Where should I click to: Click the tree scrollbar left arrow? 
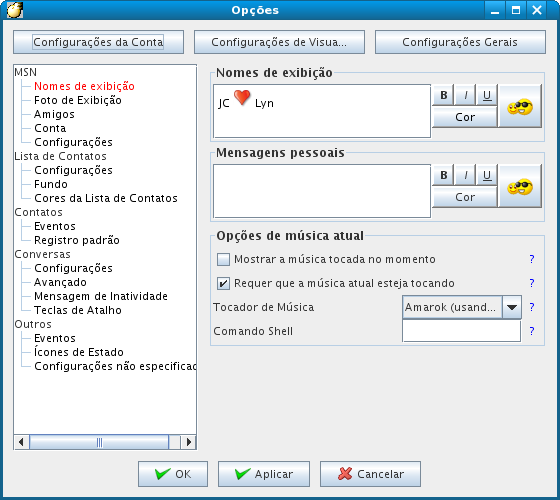(x=21, y=442)
